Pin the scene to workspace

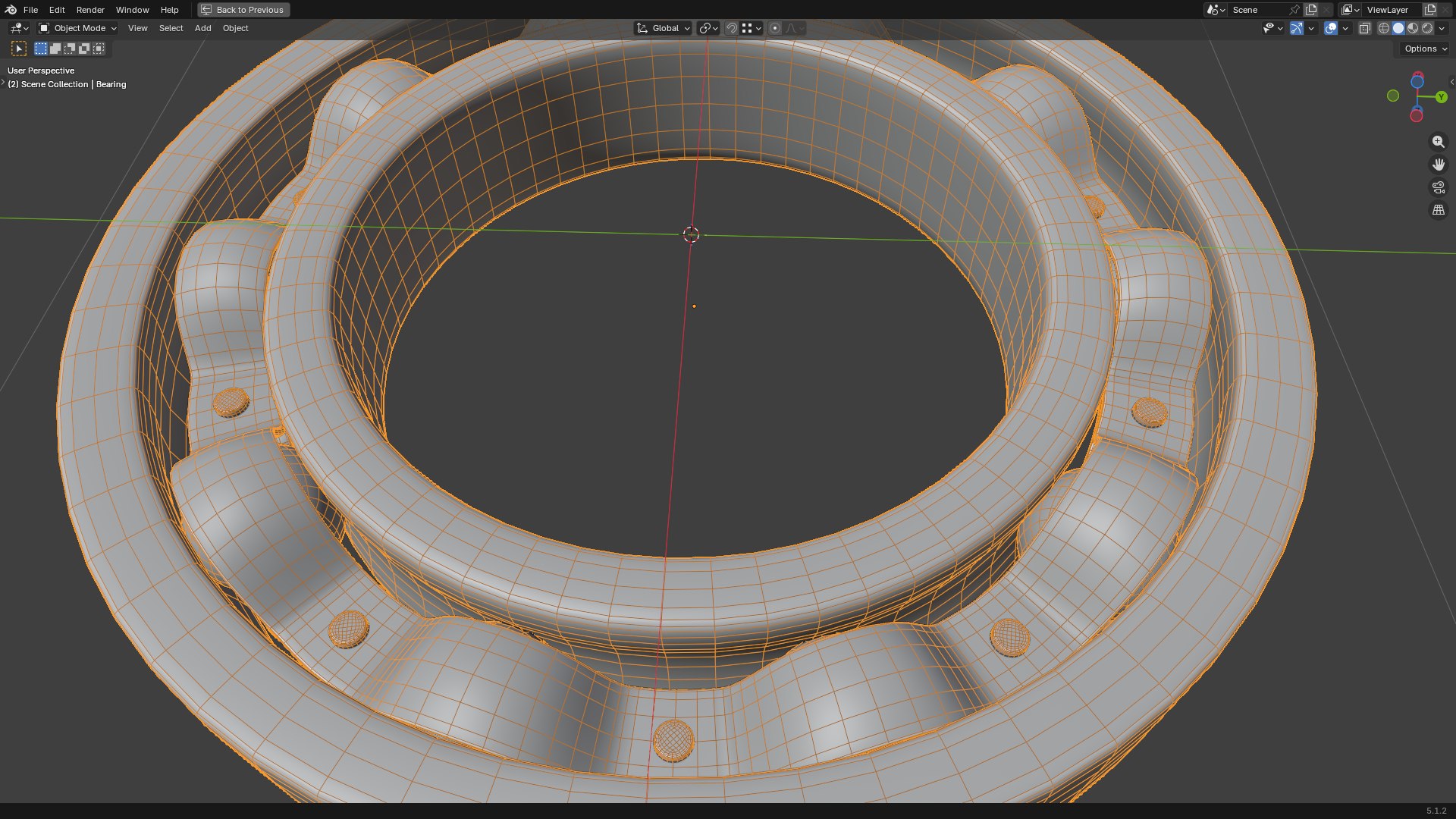[1294, 10]
